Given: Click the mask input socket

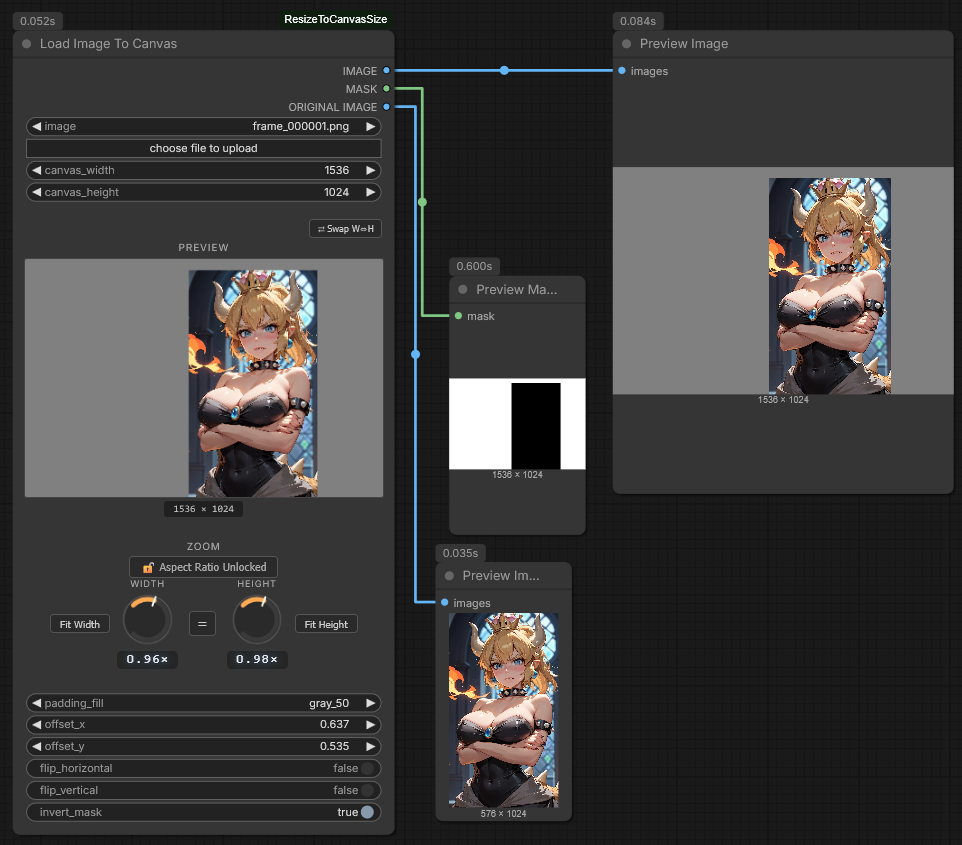Looking at the screenshot, I should (x=458, y=316).
